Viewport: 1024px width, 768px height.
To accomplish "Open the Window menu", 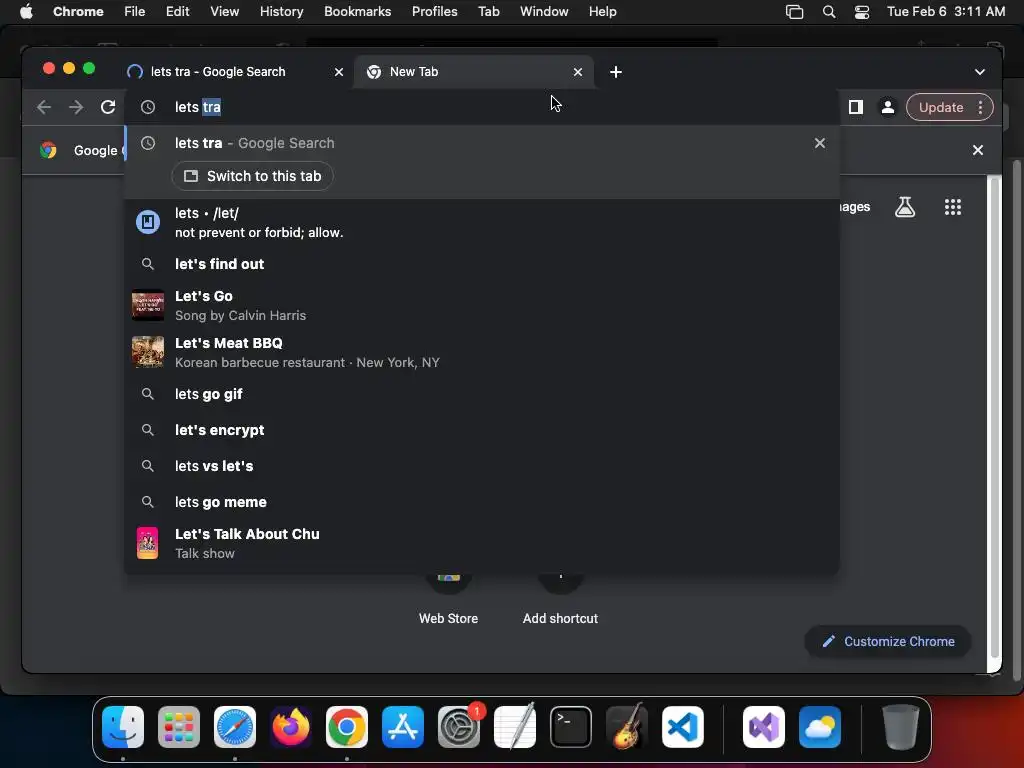I will click(x=544, y=12).
